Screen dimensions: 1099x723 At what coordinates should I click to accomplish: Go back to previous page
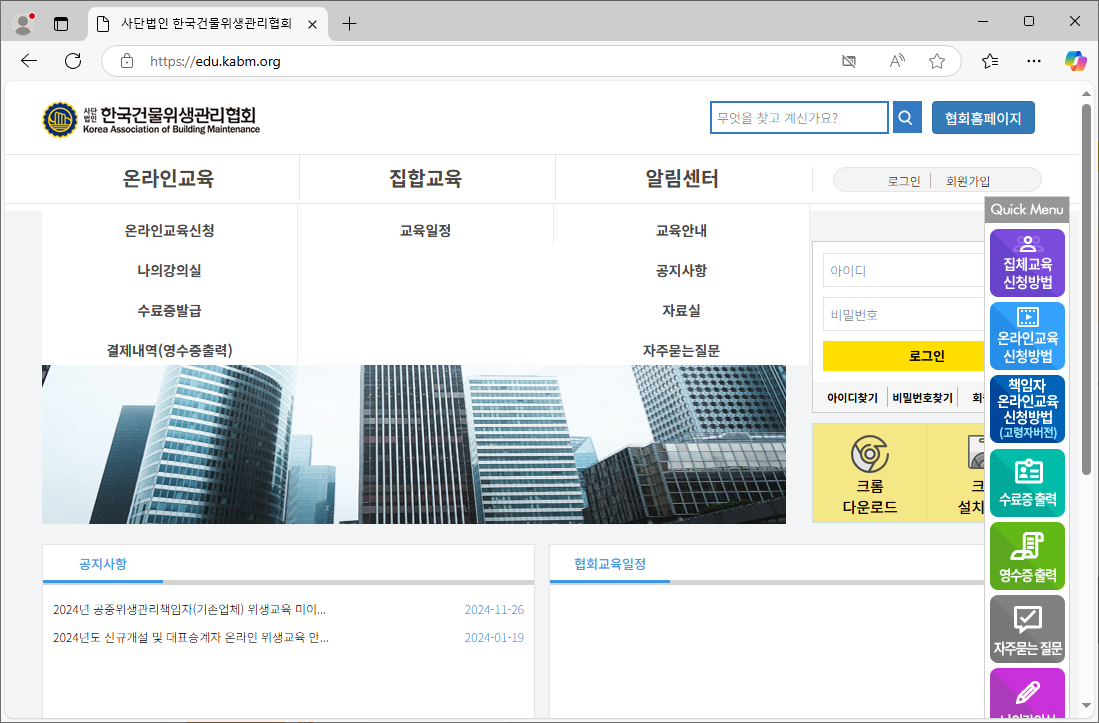tap(29, 61)
